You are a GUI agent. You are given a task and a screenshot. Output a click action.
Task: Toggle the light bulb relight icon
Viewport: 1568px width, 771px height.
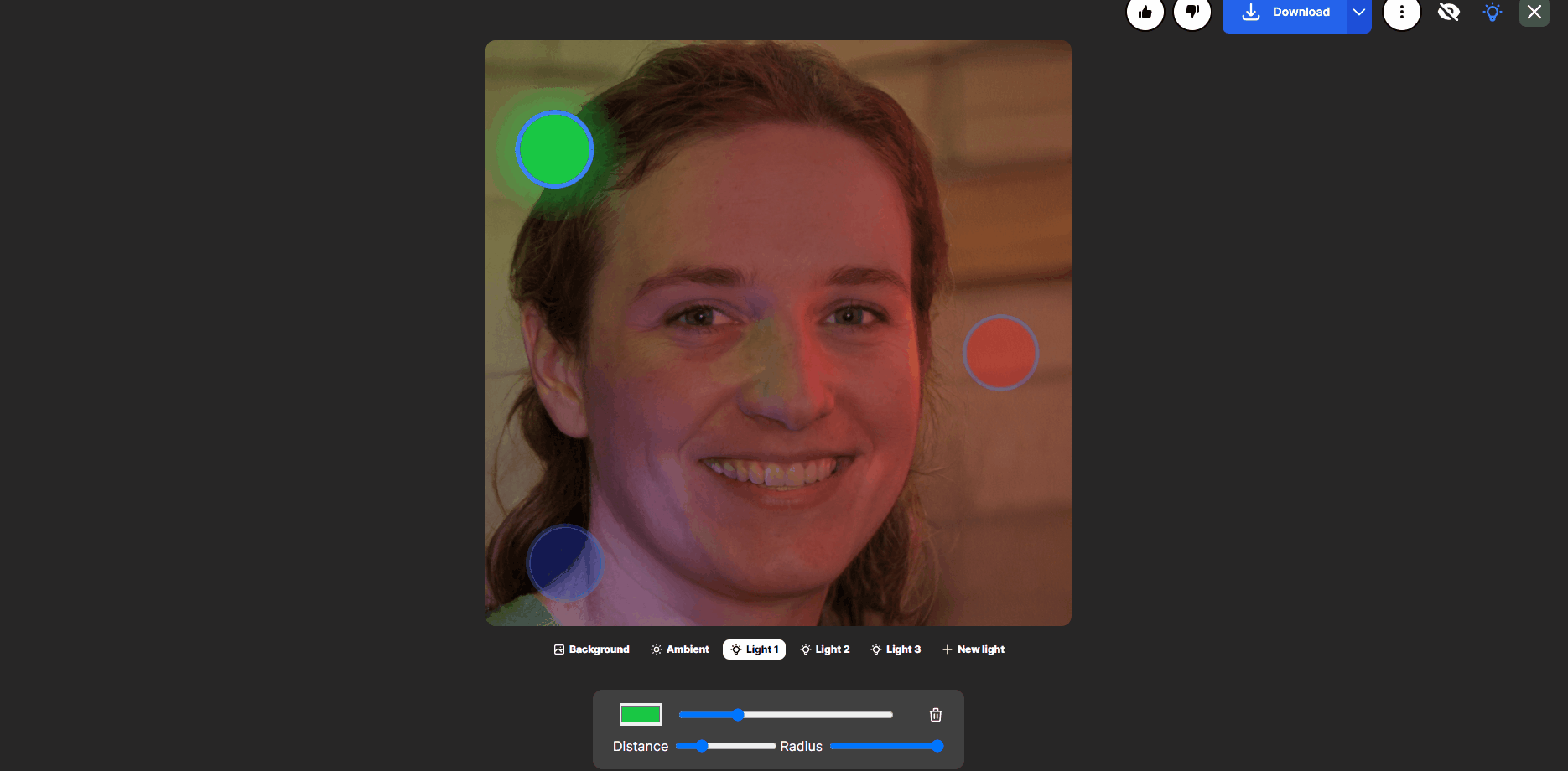[1493, 12]
